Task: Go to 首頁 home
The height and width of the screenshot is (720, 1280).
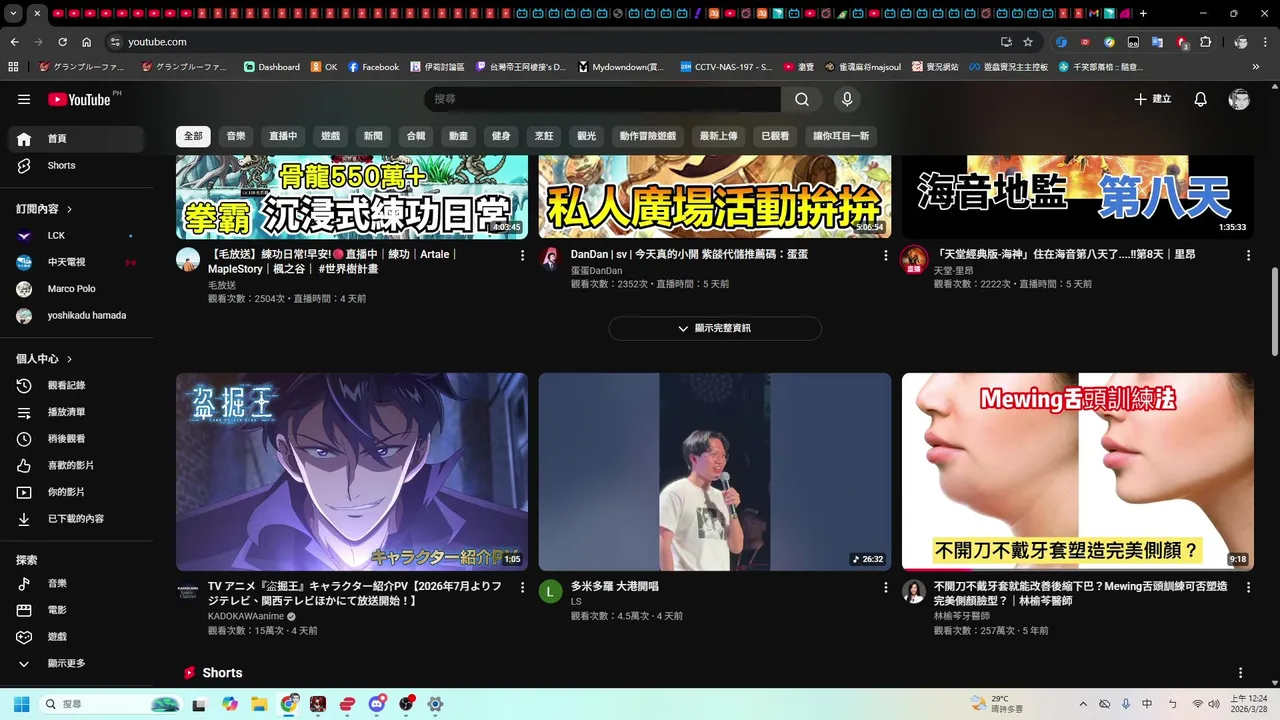Action: [x=77, y=139]
